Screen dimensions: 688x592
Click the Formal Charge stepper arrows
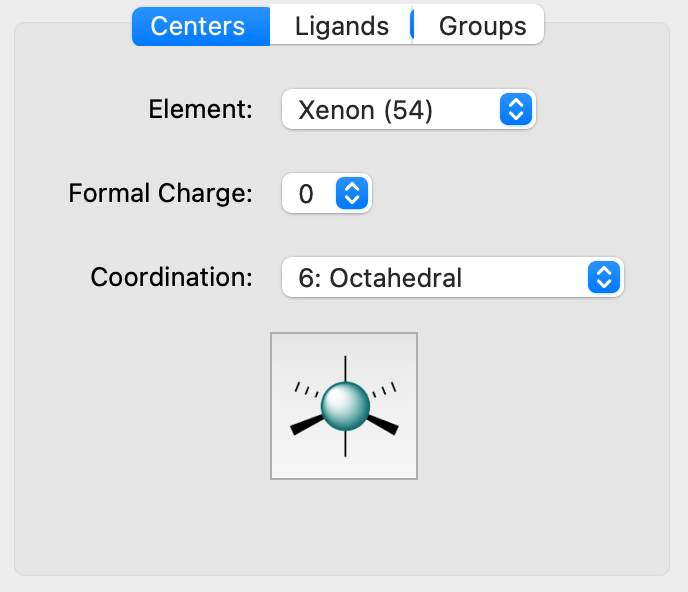point(351,193)
